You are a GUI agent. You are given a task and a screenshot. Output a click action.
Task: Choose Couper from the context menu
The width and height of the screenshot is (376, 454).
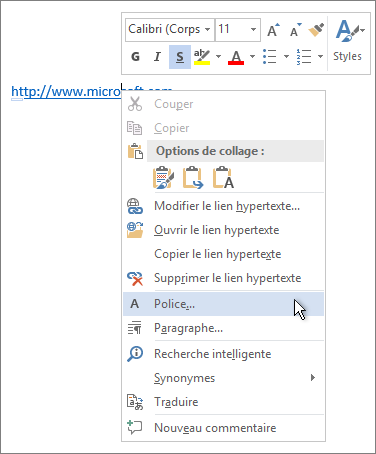(x=223, y=104)
